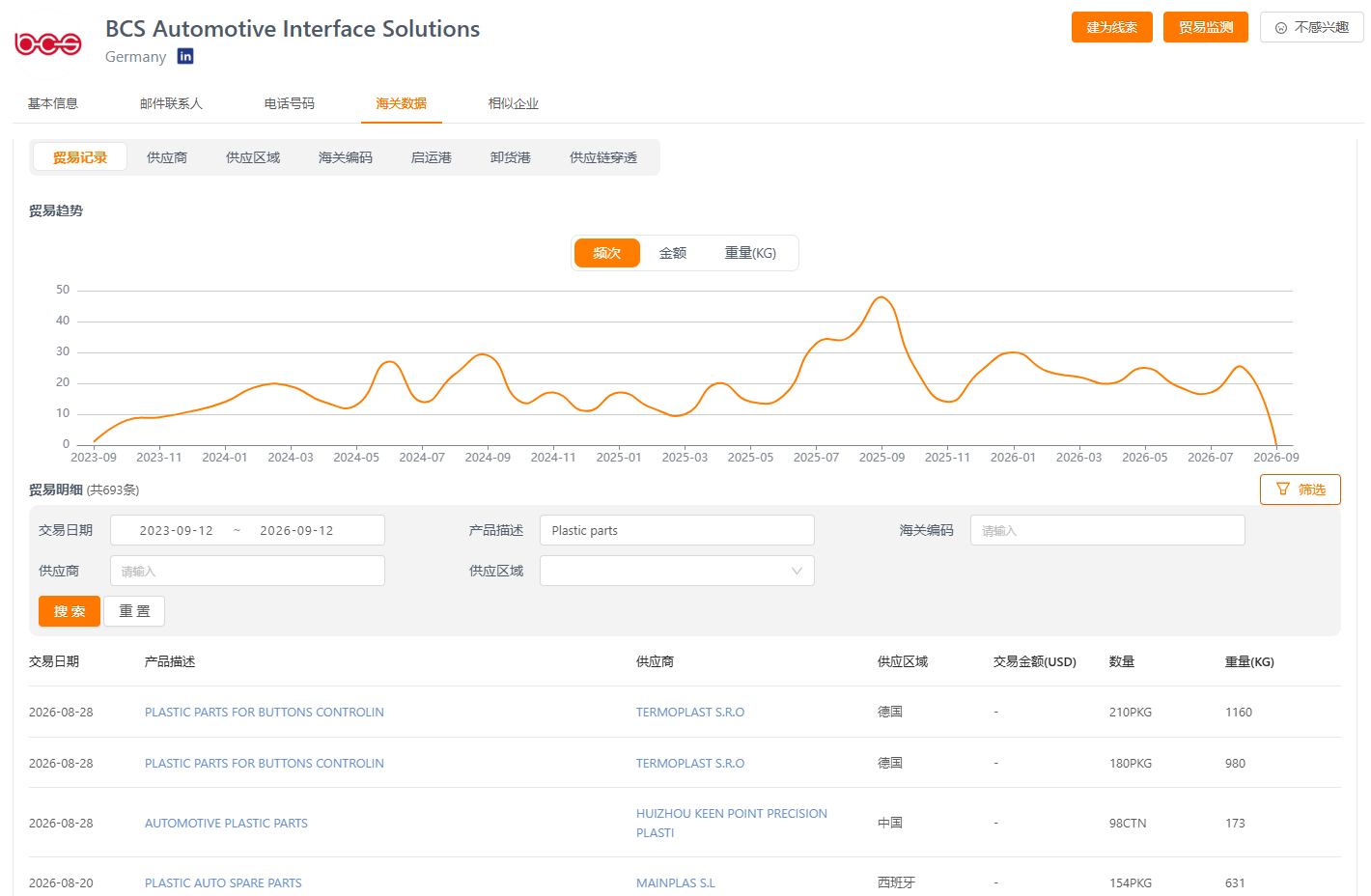
Task: Switch chart to 金额 view
Action: [673, 253]
